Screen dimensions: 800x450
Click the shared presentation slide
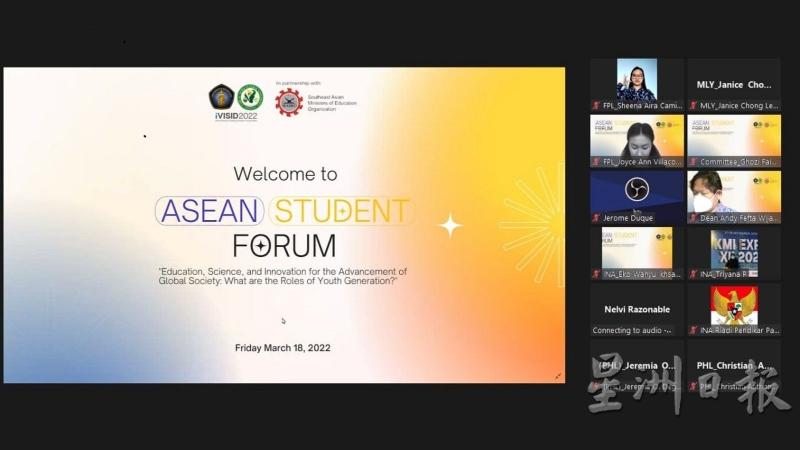284,225
